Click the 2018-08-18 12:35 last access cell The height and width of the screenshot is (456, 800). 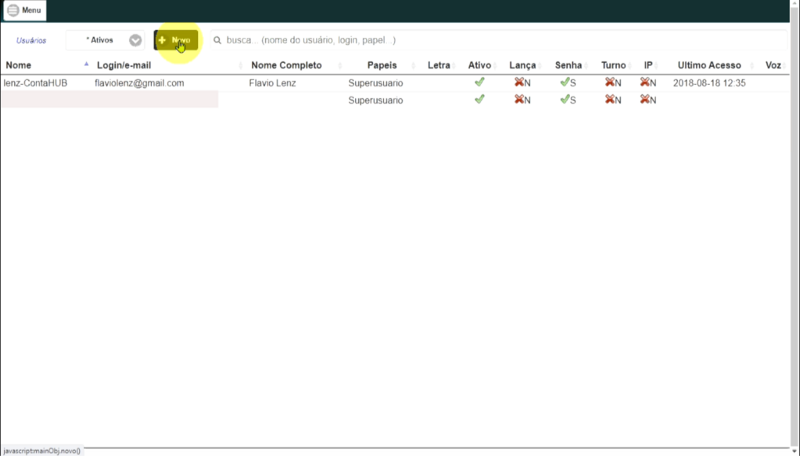(x=709, y=83)
